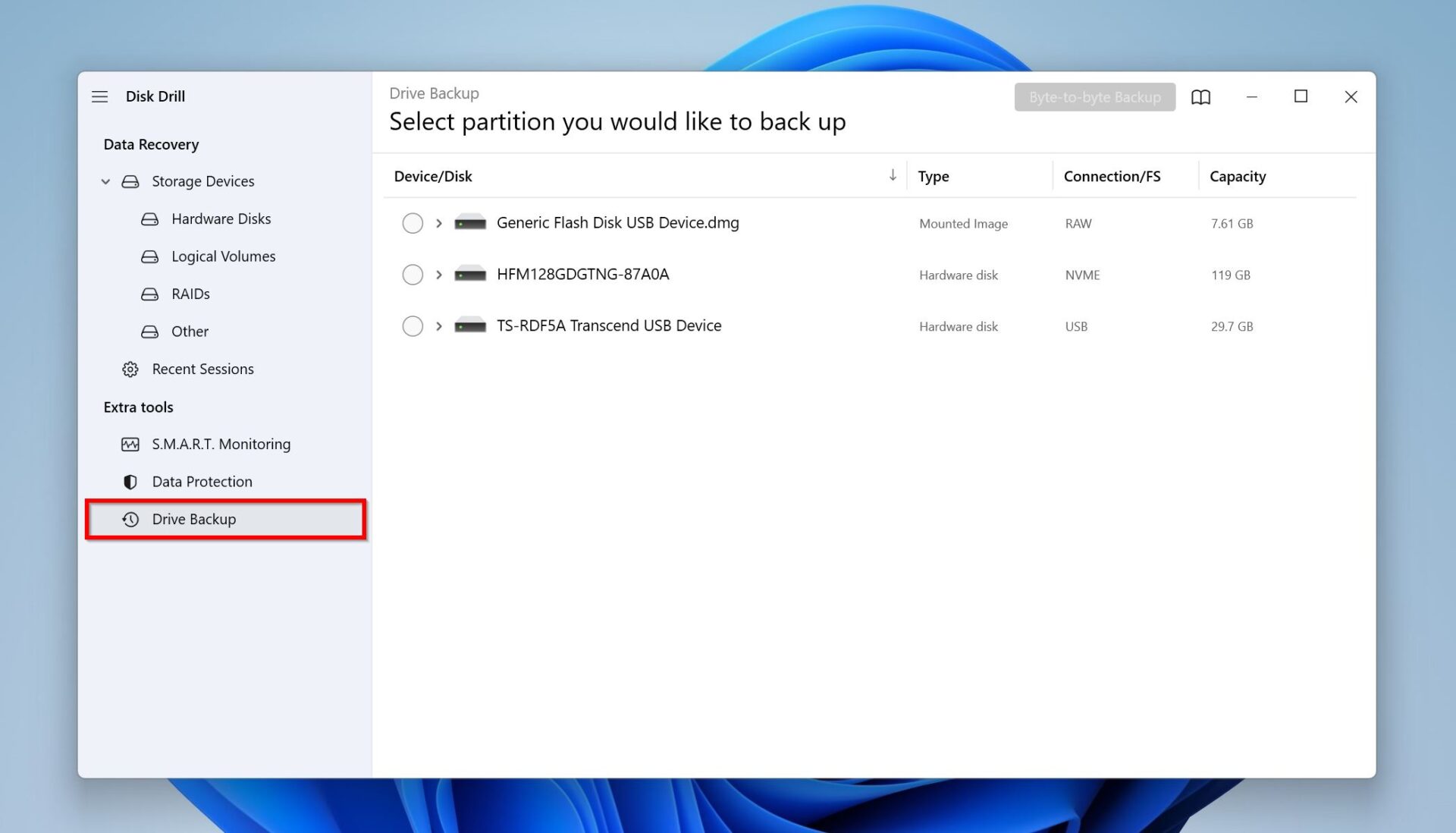
Task: Open Drive Backup tool
Action: [226, 520]
